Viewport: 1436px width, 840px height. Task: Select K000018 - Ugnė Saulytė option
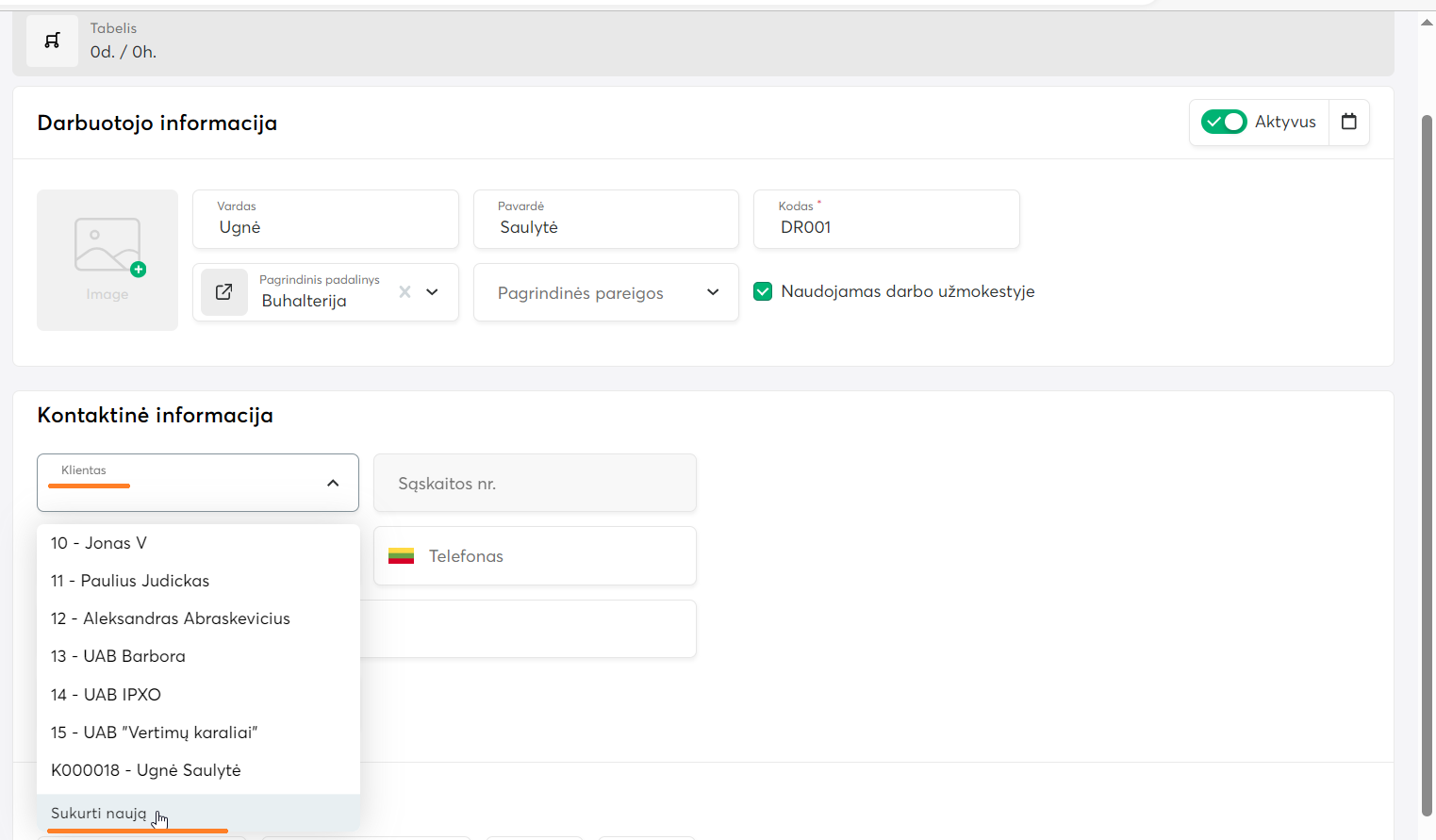(146, 770)
